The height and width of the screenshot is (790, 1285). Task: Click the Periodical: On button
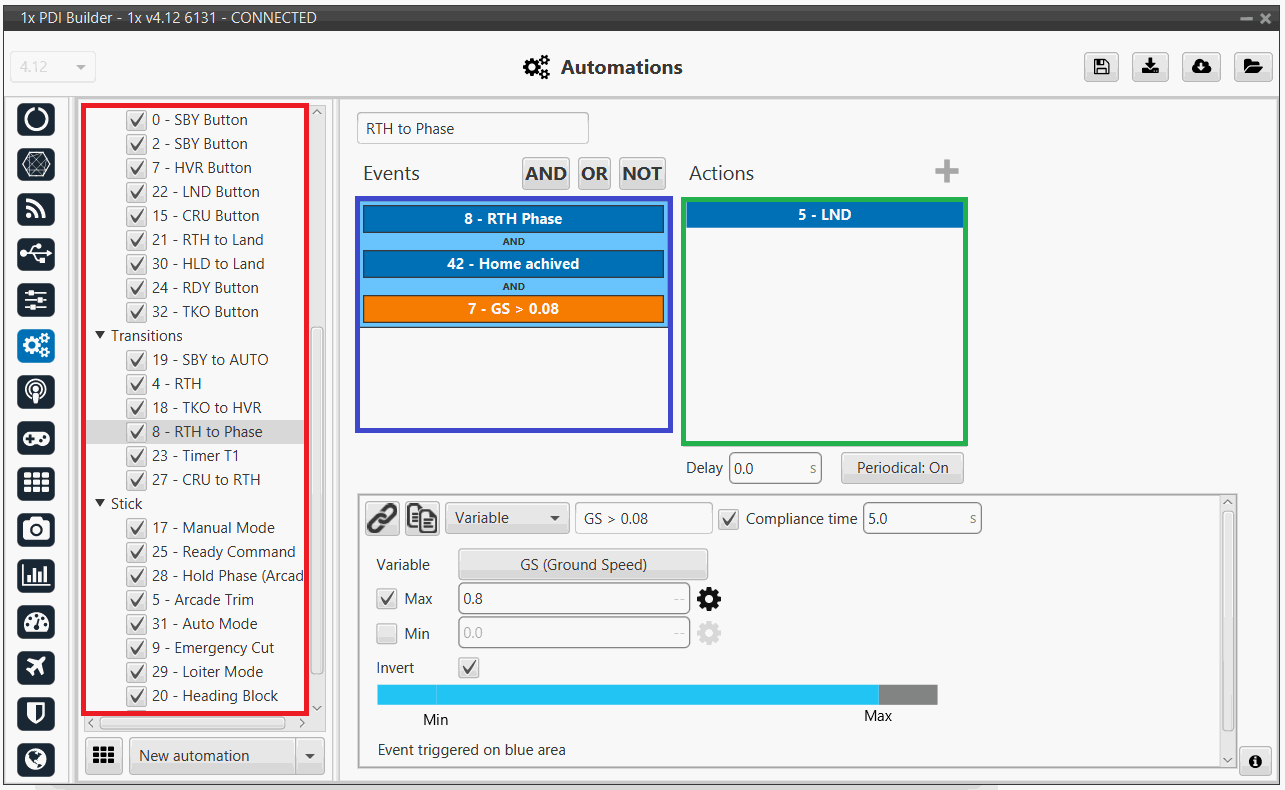click(x=902, y=468)
